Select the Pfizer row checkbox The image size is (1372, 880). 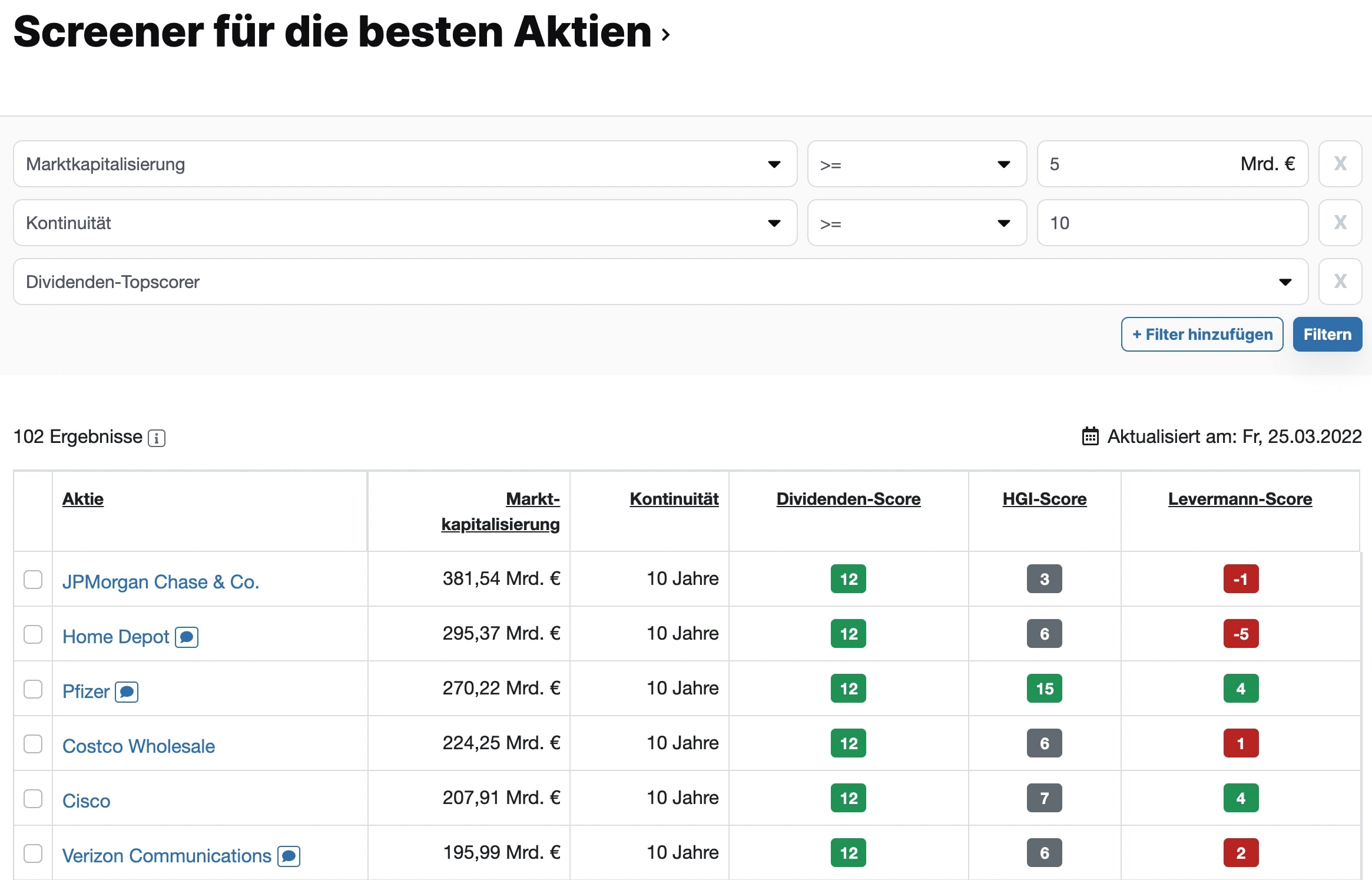point(33,689)
